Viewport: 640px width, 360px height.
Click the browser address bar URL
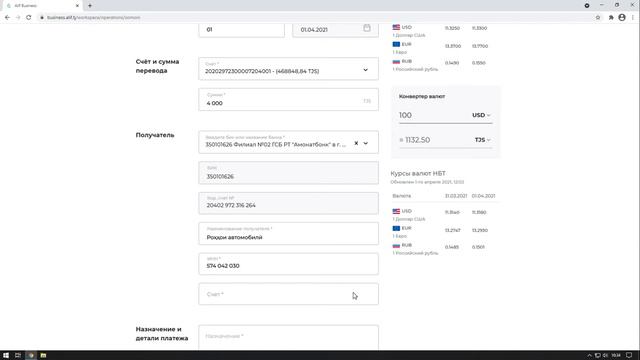tap(93, 18)
